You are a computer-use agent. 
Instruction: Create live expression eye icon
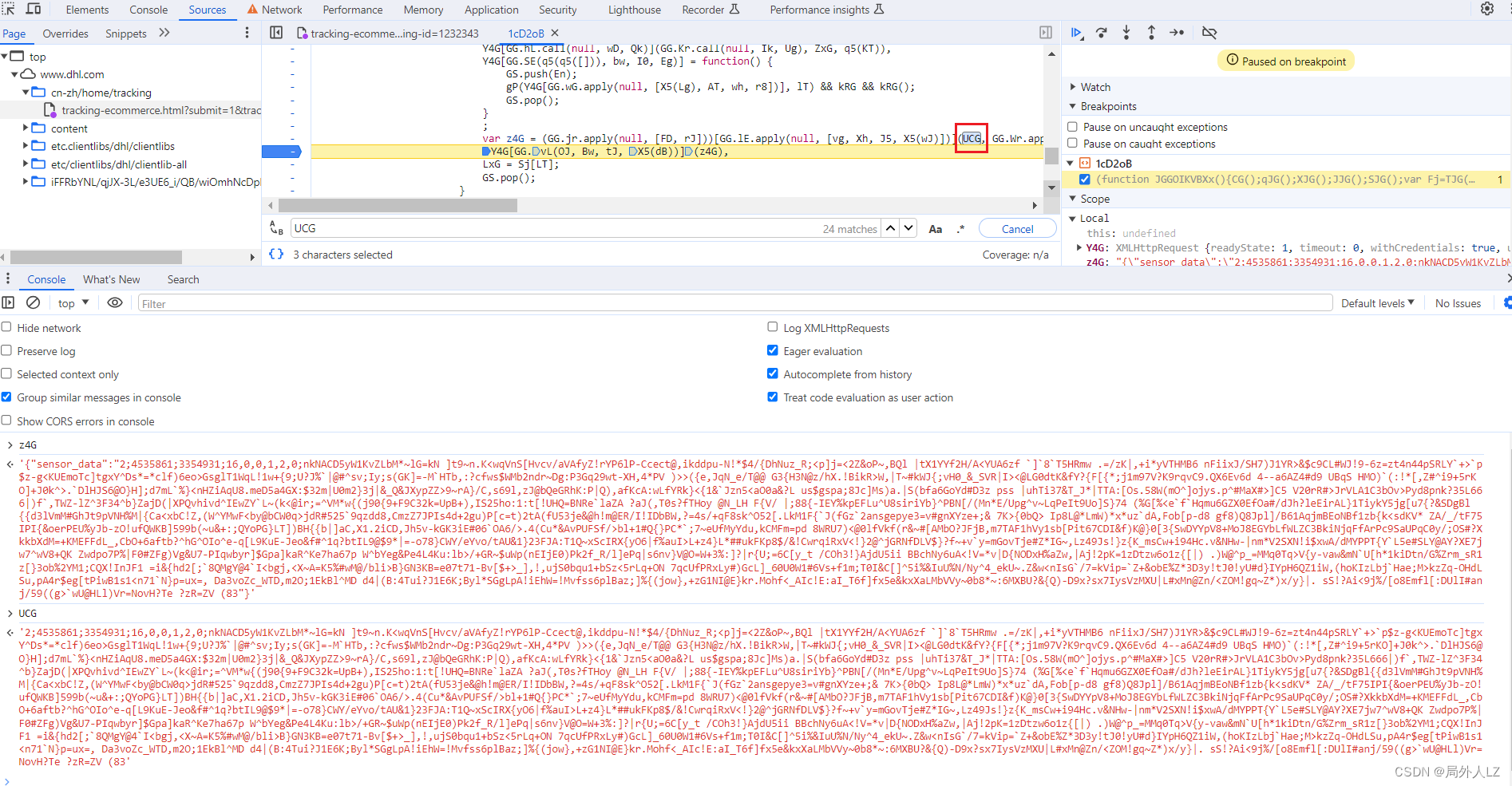click(x=115, y=302)
